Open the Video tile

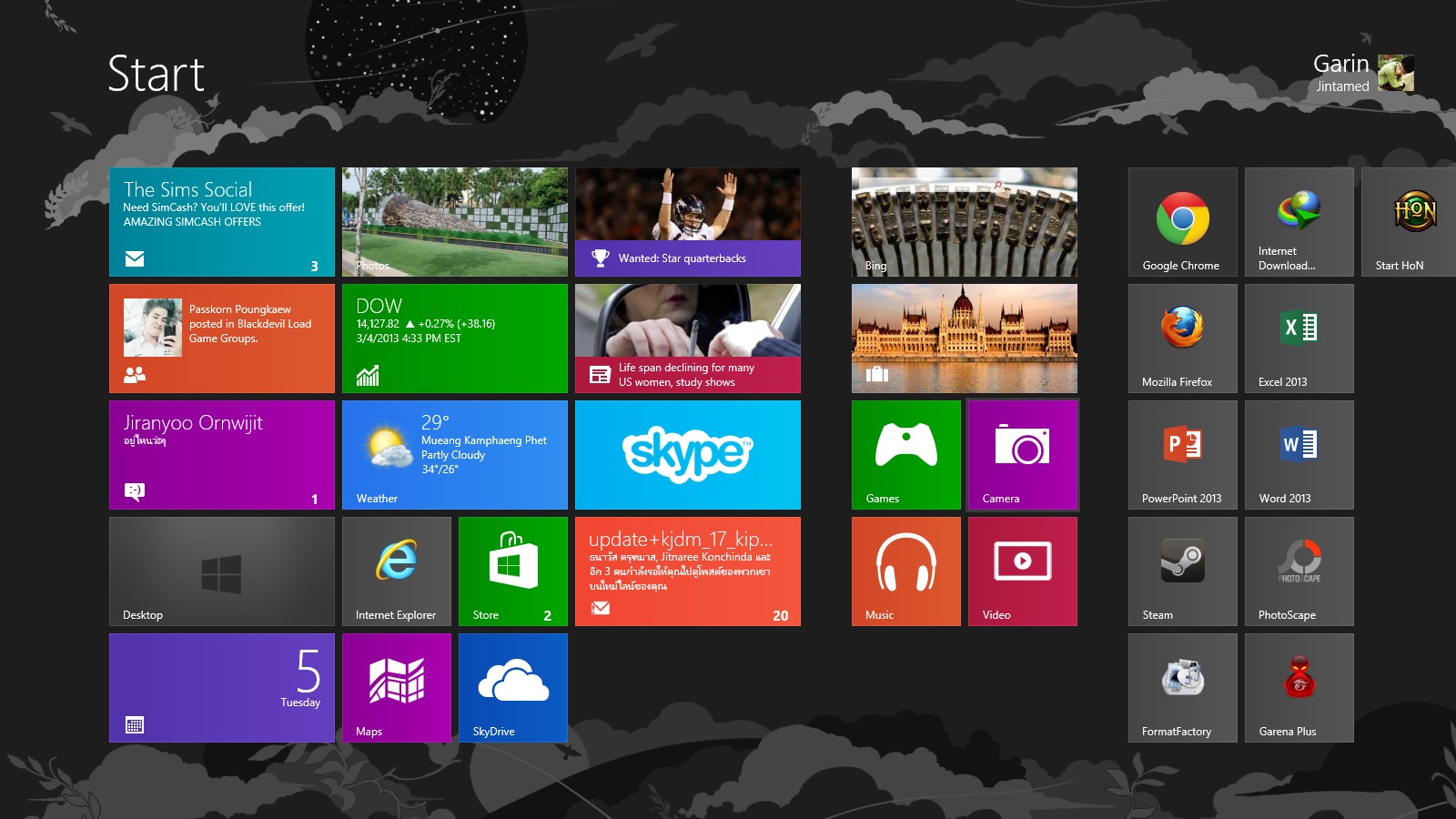[1023, 571]
